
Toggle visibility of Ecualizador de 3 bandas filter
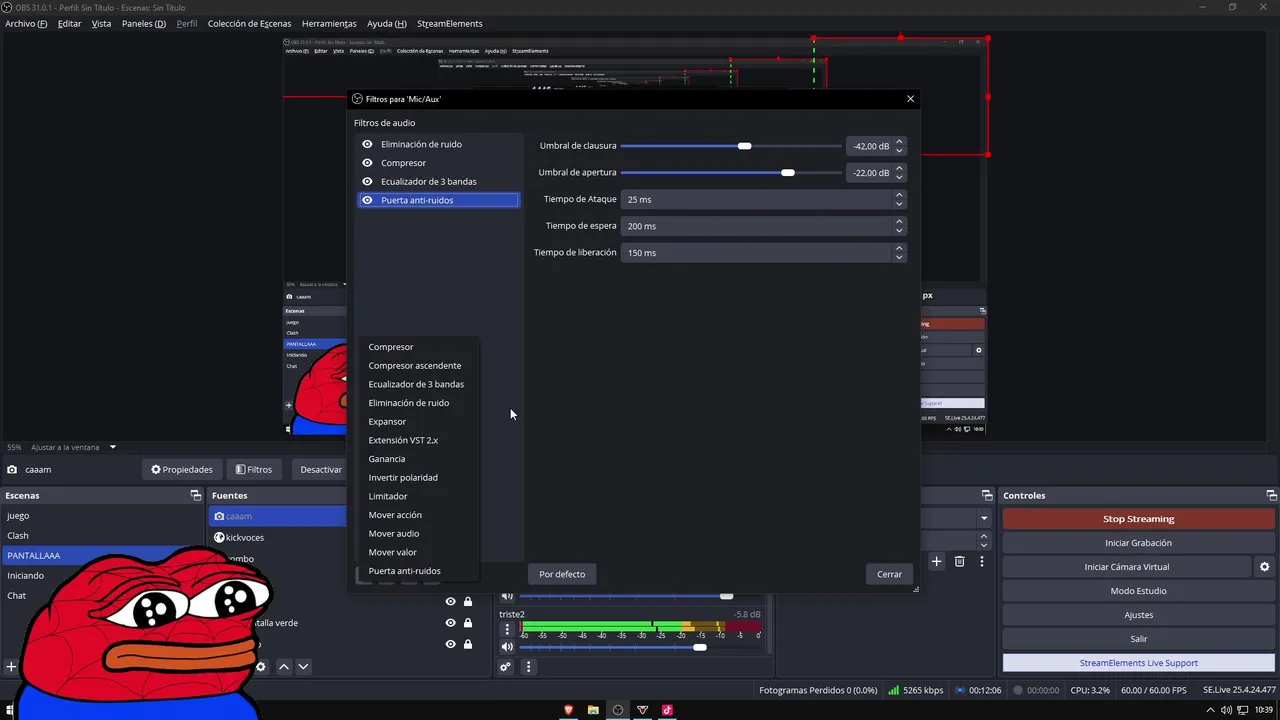[x=367, y=181]
